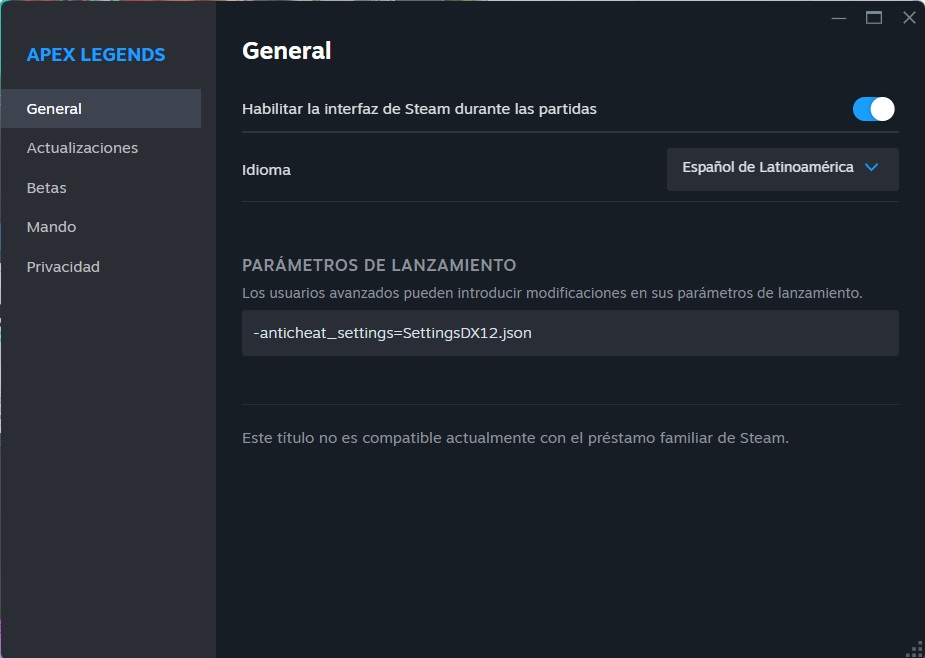Screen dimensions: 925x658
Task: Click the resize grip in the window corner
Action: pos(913,647)
